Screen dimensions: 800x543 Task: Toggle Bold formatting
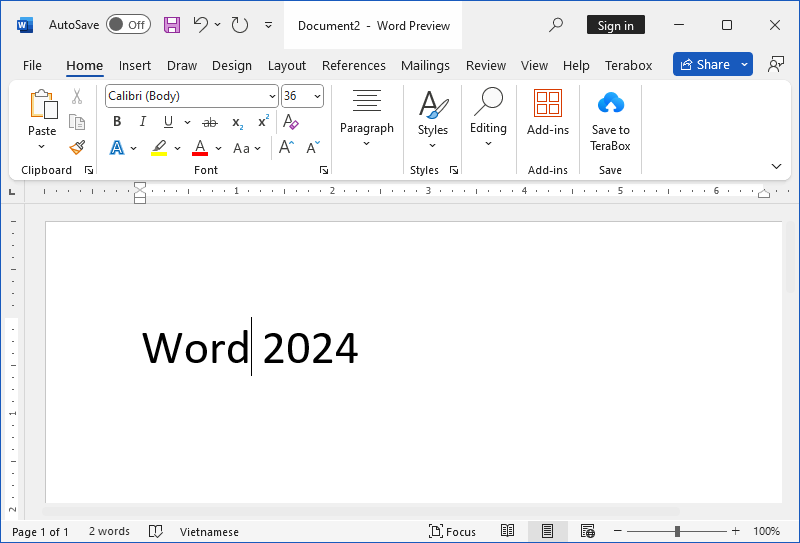pos(117,122)
